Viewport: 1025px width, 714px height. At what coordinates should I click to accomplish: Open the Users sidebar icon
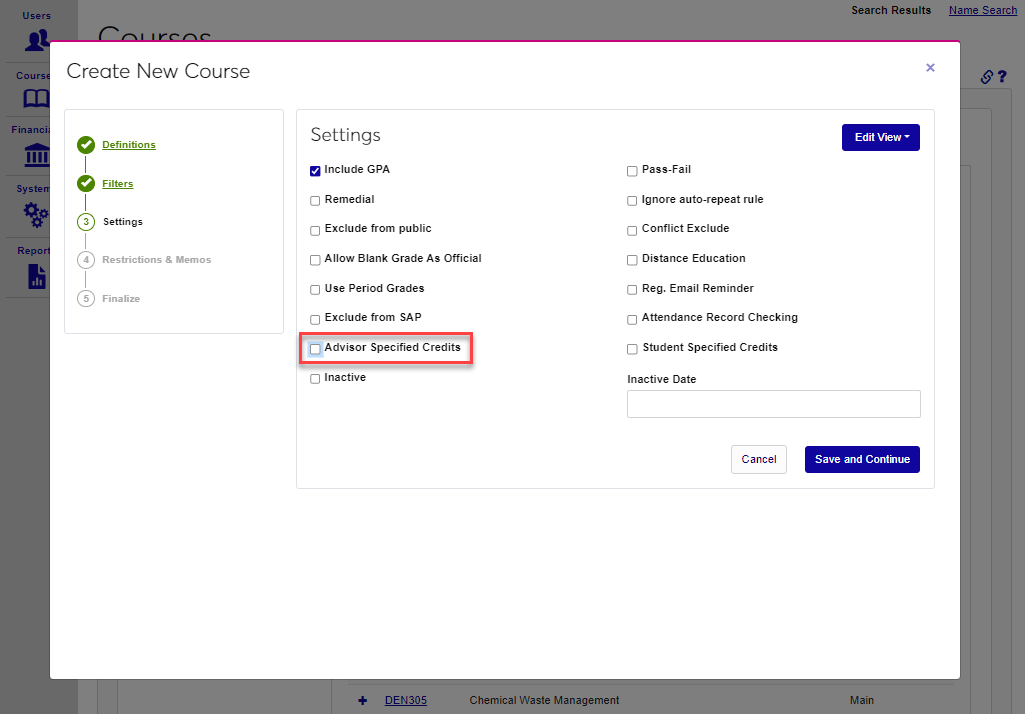37,41
